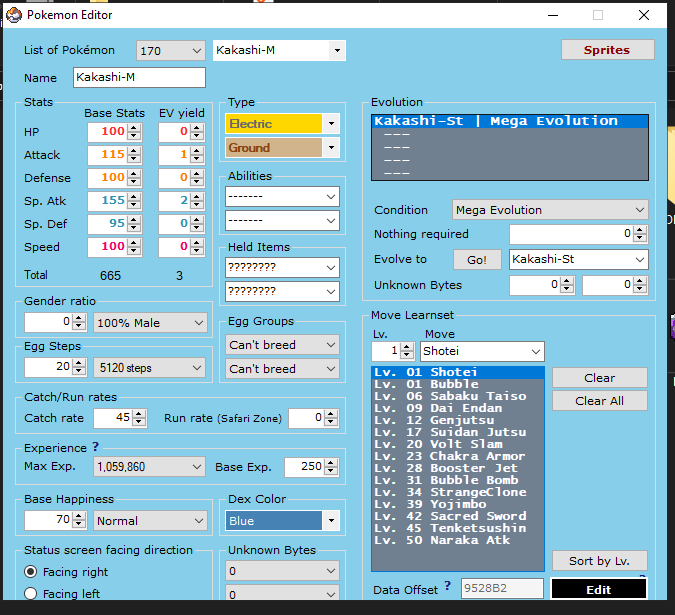Image resolution: width=675 pixels, height=615 pixels.
Task: Select the Kakashi-St Mega Evolution entry
Action: click(x=510, y=121)
